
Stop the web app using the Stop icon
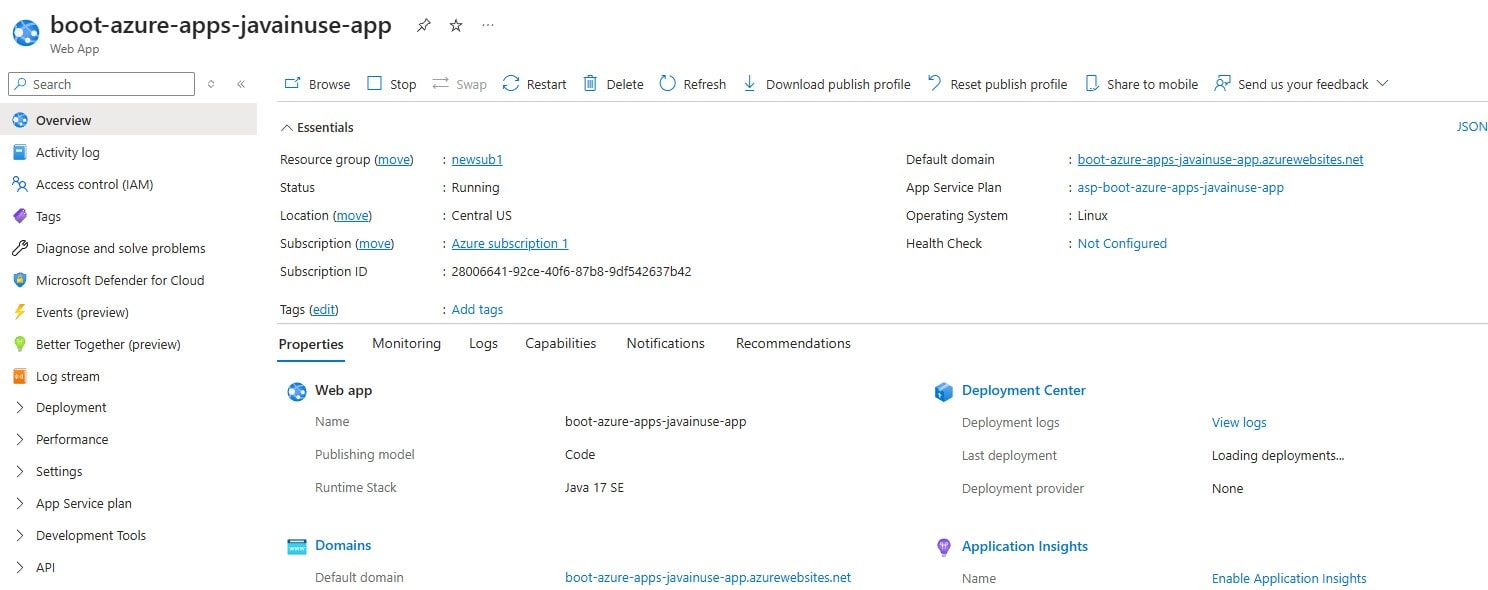[x=375, y=84]
